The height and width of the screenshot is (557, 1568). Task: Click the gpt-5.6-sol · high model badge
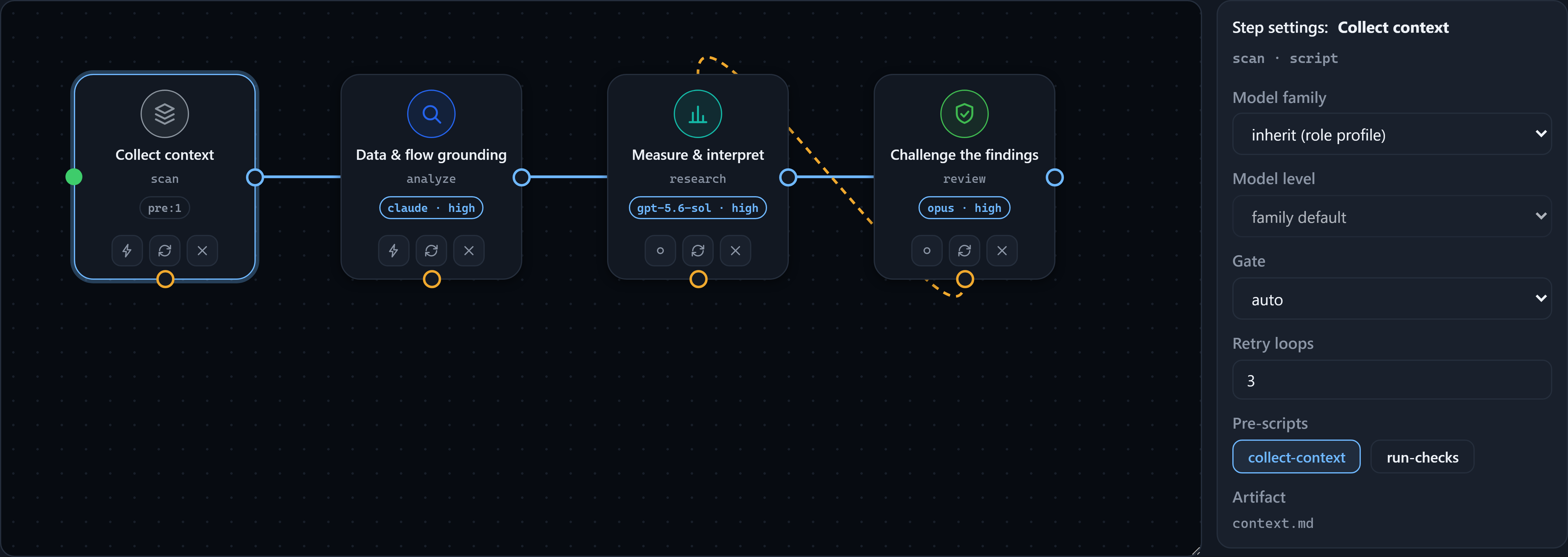[698, 208]
